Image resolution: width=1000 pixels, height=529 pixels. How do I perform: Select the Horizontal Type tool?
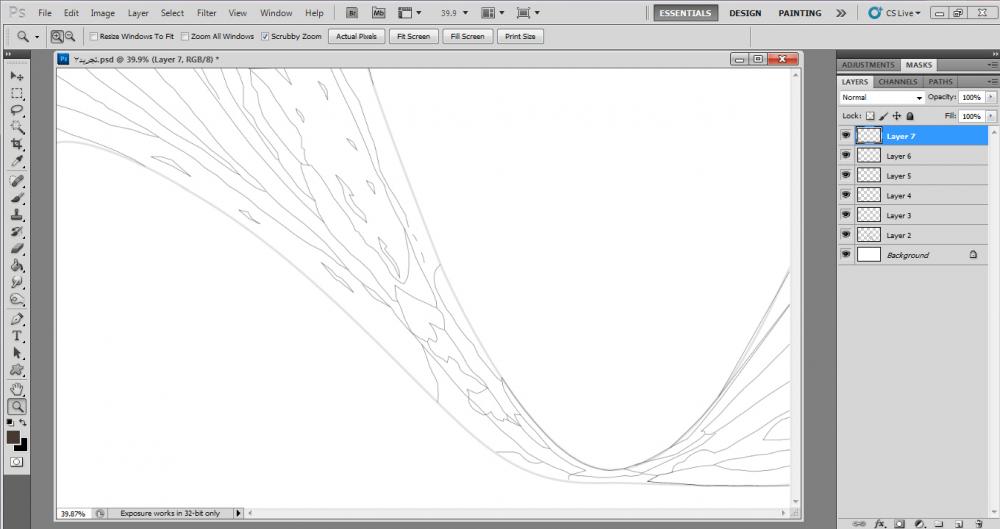coord(17,336)
